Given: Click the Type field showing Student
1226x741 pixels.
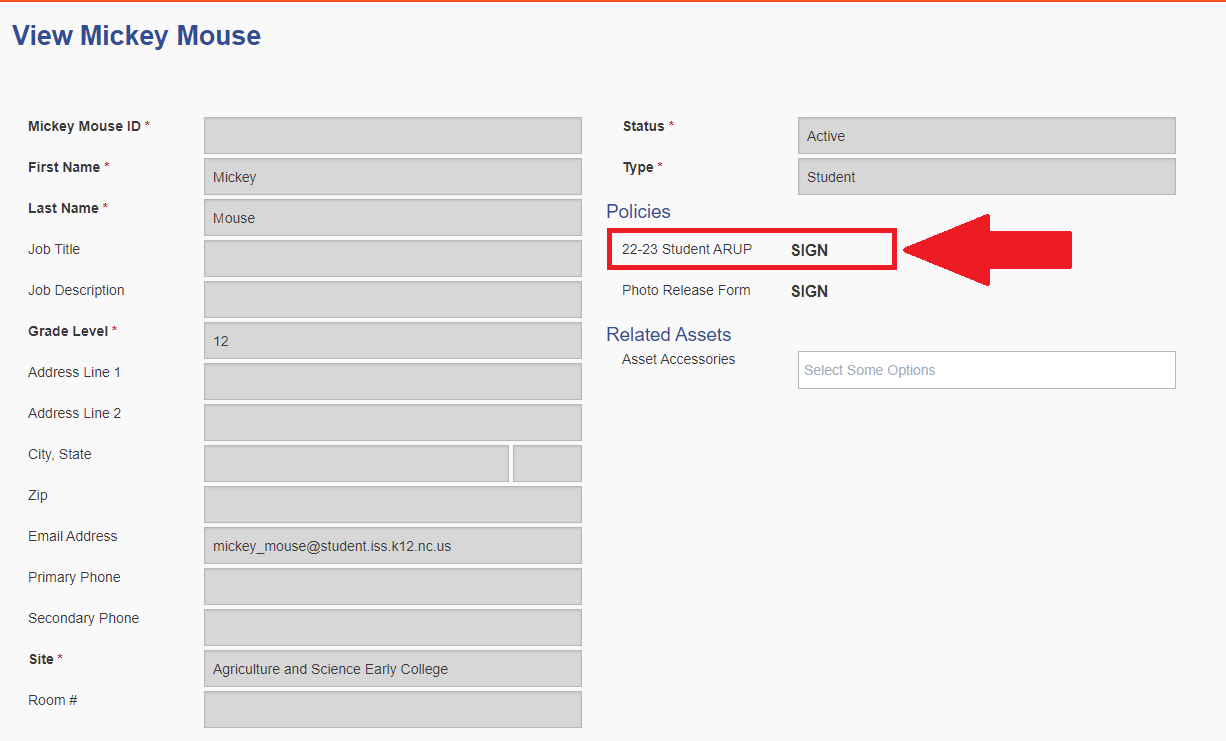Looking at the screenshot, I should click(x=987, y=177).
